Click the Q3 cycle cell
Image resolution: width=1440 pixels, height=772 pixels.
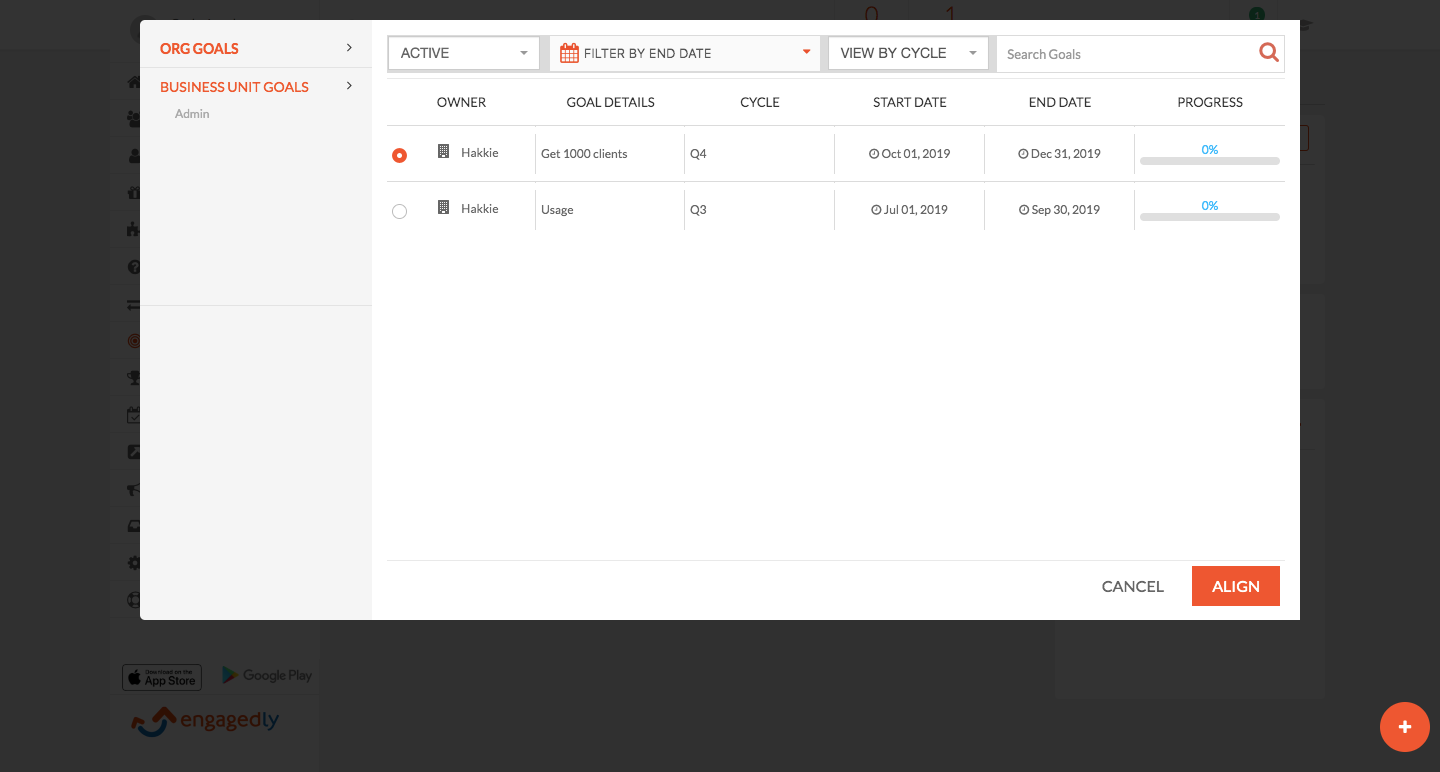click(x=698, y=210)
